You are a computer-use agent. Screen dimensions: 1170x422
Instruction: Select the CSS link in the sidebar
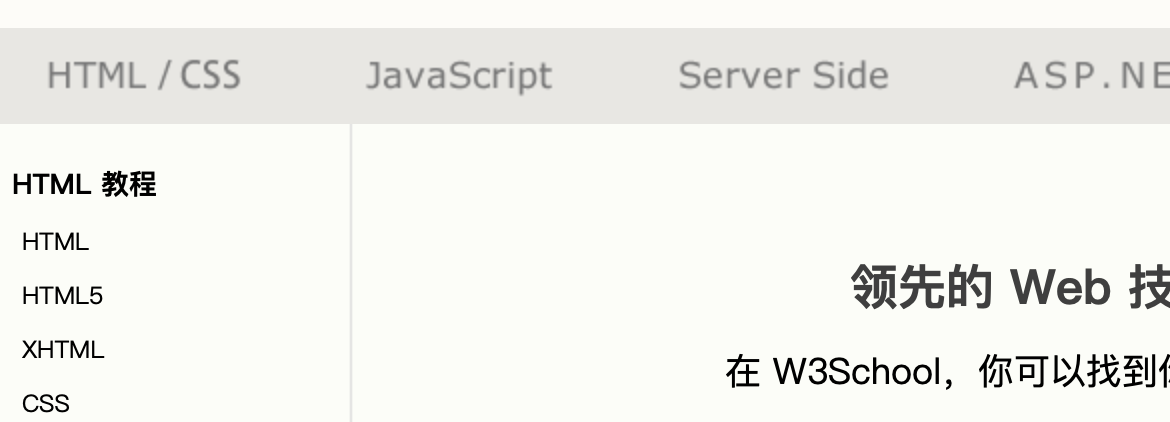[46, 404]
